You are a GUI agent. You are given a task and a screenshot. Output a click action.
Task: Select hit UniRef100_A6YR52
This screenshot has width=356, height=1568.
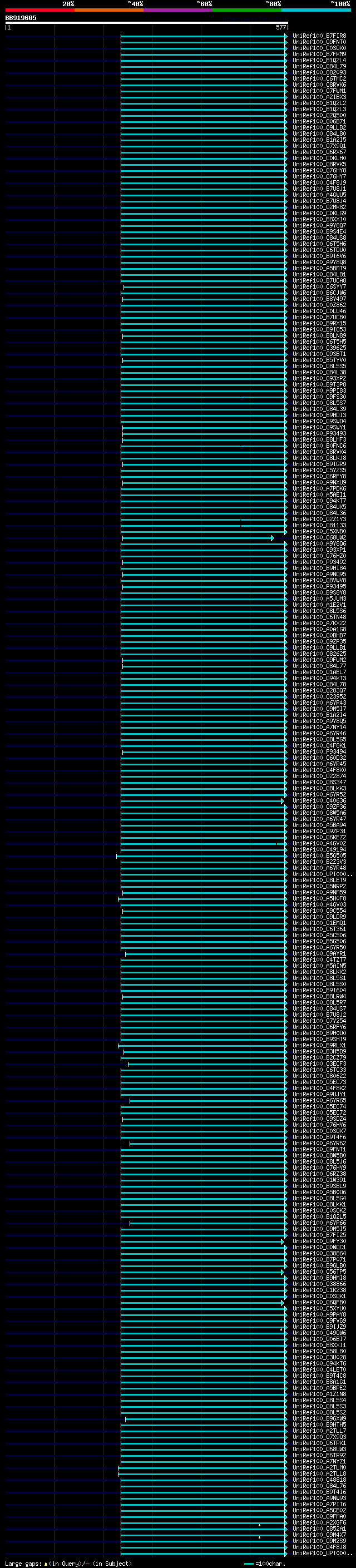tap(319, 795)
